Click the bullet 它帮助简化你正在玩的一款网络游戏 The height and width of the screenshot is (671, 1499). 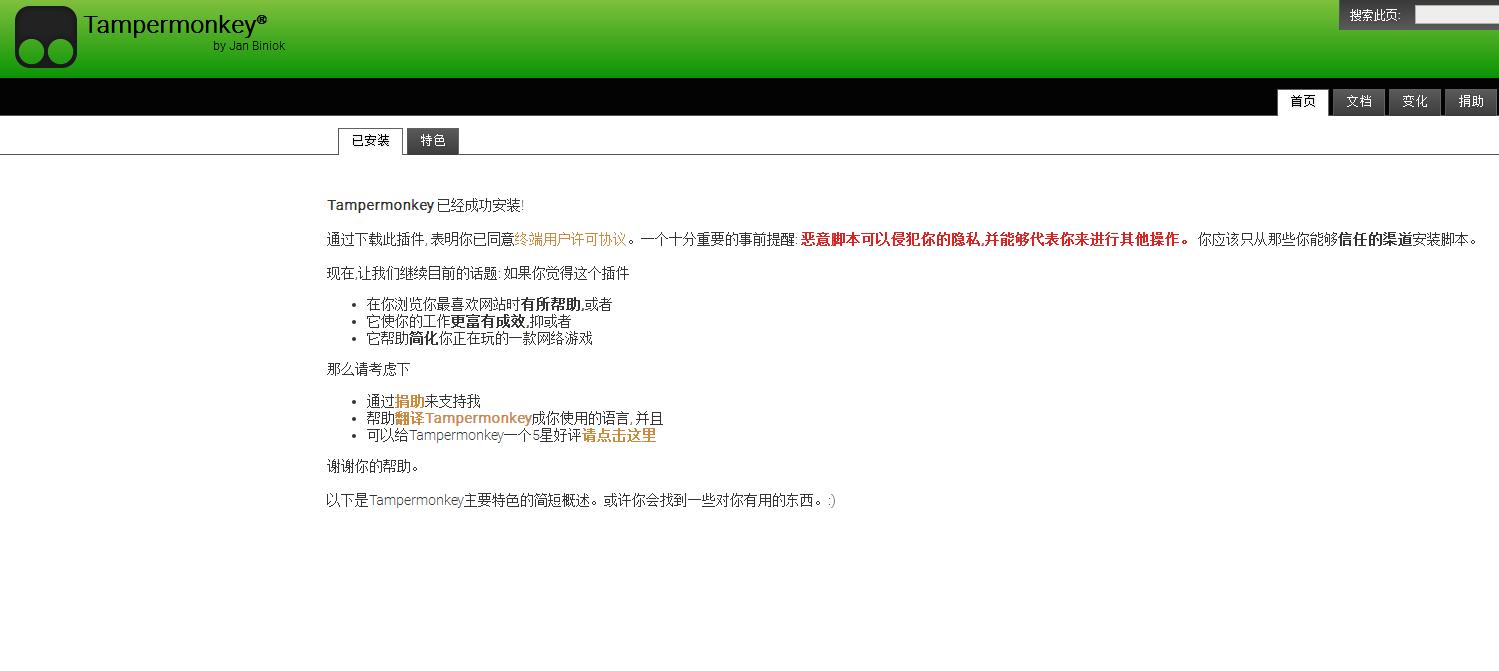pyautogui.click(x=479, y=338)
